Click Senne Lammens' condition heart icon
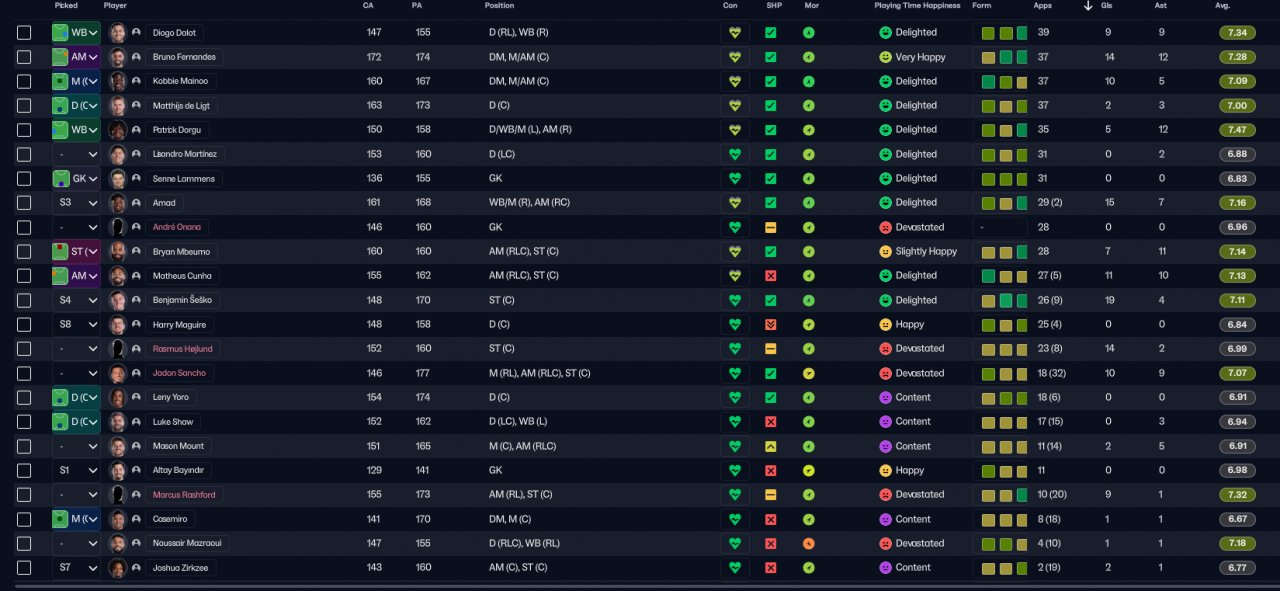The image size is (1280, 591). [x=735, y=179]
